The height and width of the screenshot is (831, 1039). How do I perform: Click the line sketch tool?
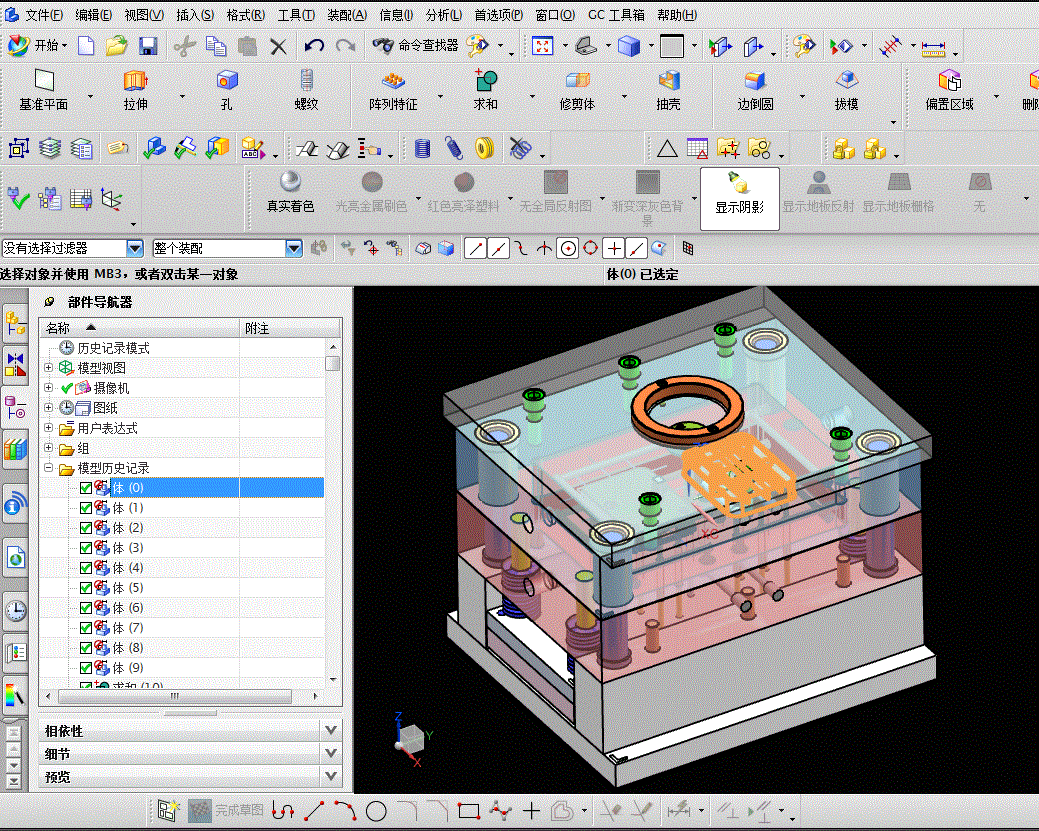(x=314, y=810)
